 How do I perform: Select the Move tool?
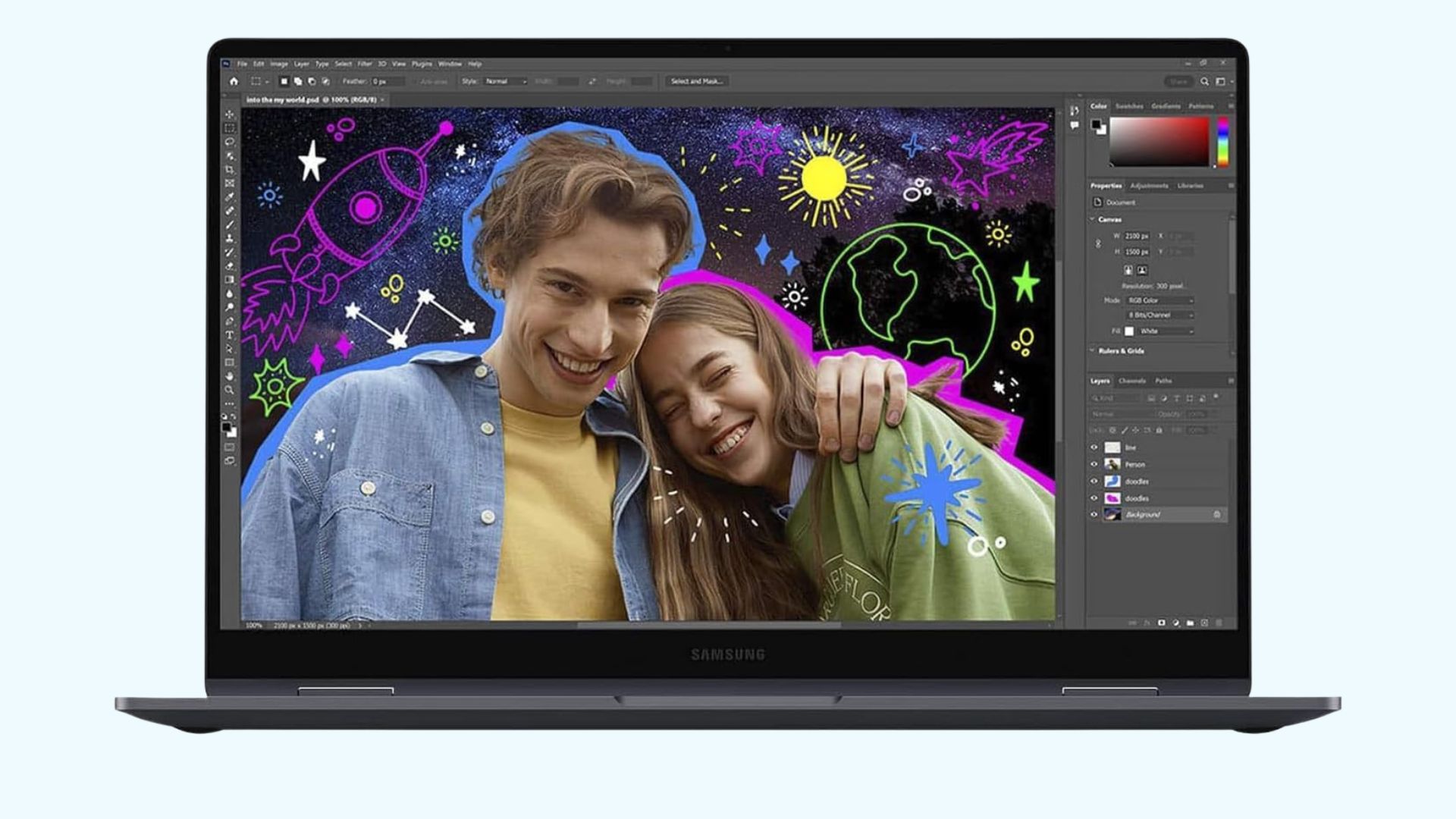pos(230,115)
